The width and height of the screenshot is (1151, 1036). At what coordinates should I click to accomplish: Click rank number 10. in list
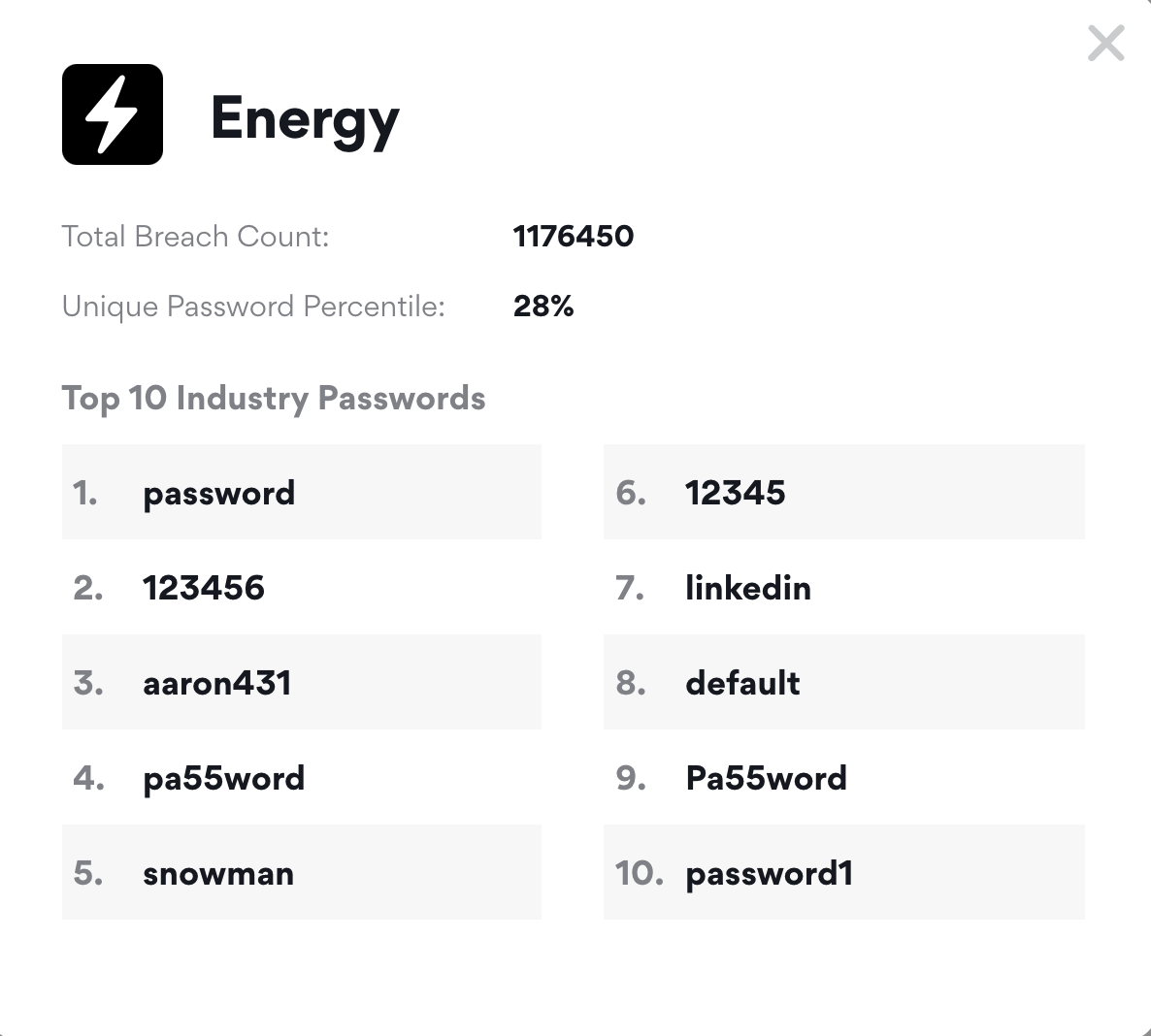pyautogui.click(x=639, y=874)
